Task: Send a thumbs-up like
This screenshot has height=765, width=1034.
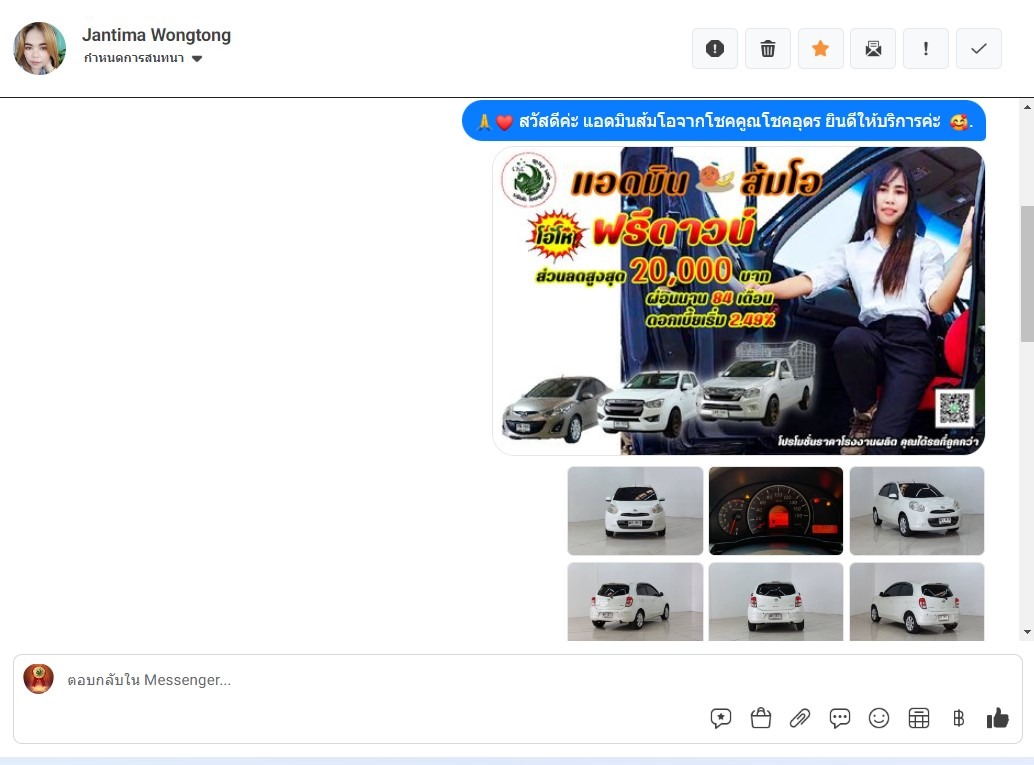Action: (x=997, y=718)
